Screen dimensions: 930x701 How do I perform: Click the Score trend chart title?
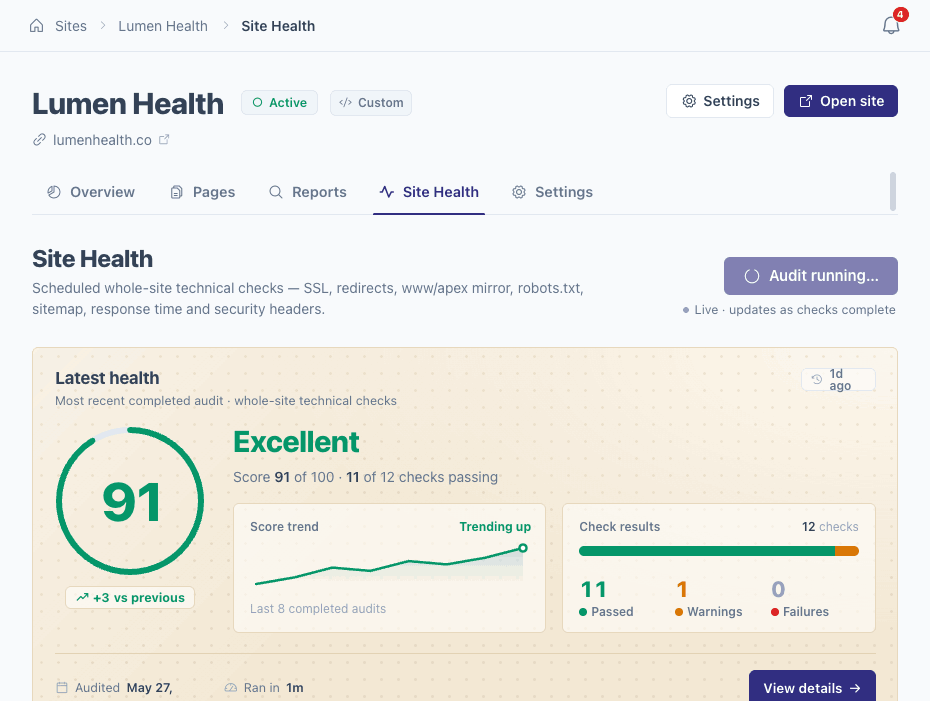(x=284, y=527)
